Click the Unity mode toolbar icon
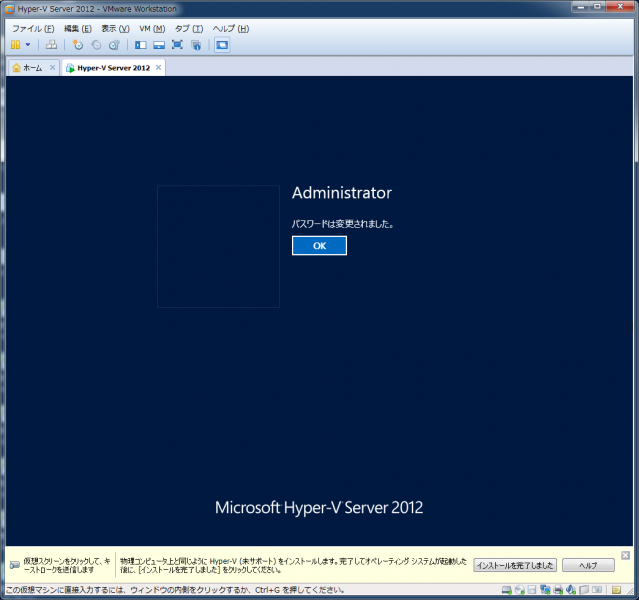Image resolution: width=639 pixels, height=600 pixels. 196,45
